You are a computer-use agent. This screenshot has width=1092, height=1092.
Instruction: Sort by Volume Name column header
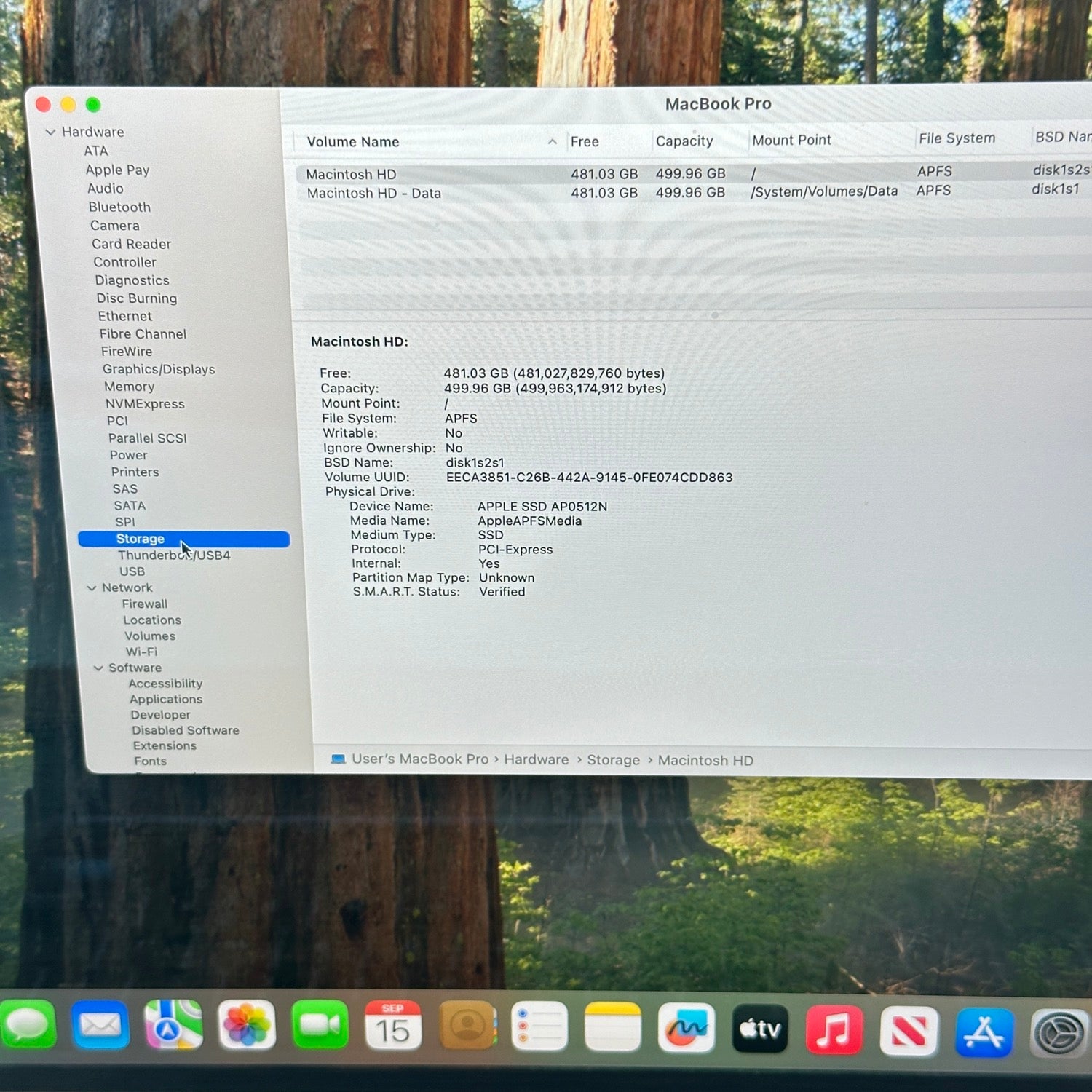click(x=353, y=142)
